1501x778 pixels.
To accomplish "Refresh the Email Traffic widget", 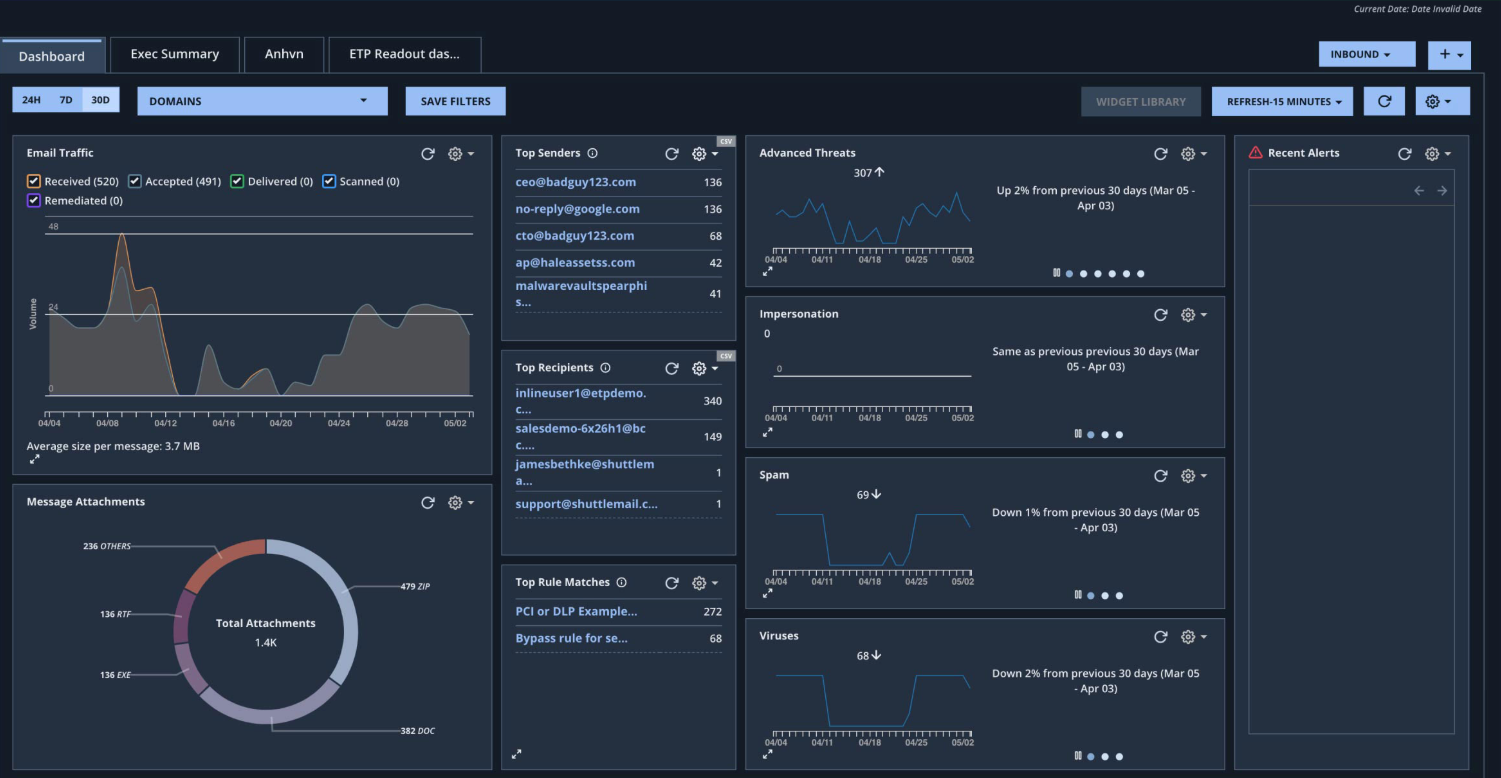I will 428,154.
